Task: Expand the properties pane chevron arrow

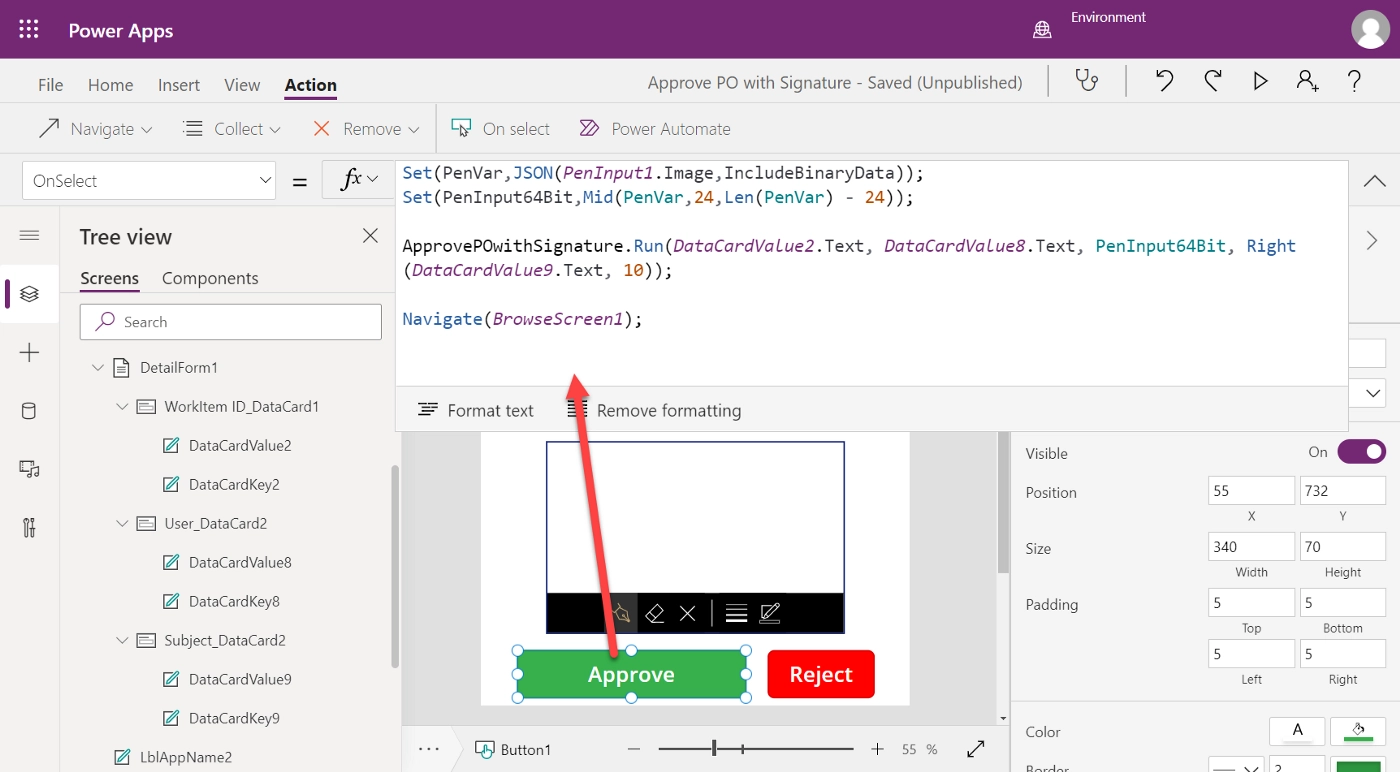Action: pos(1372,240)
